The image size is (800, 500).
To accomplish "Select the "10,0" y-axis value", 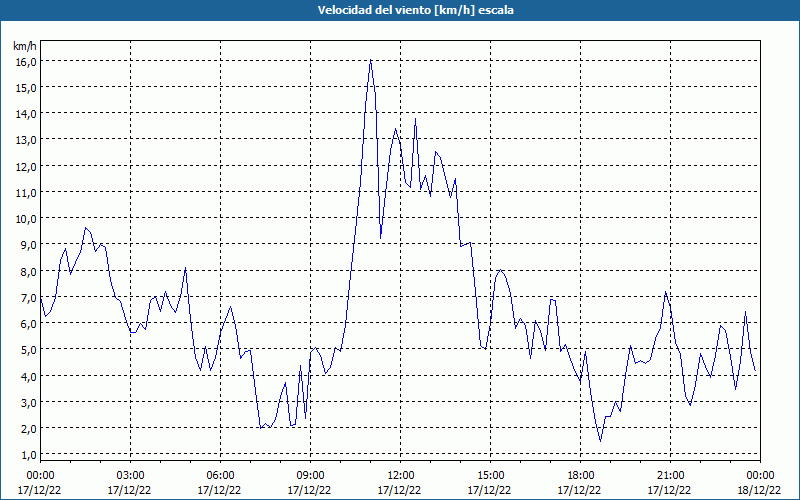I will click(x=26, y=218).
